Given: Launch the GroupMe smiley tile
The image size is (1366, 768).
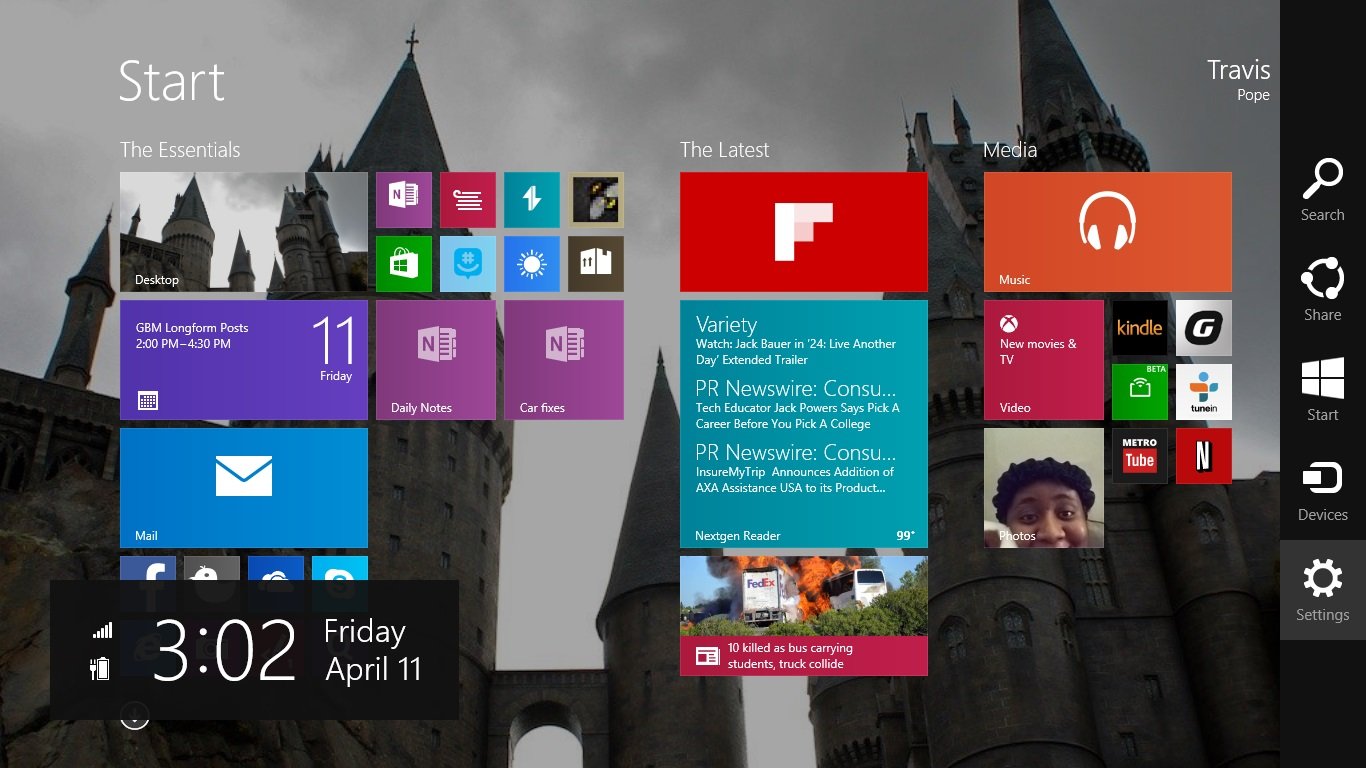Looking at the screenshot, I should click(x=468, y=264).
